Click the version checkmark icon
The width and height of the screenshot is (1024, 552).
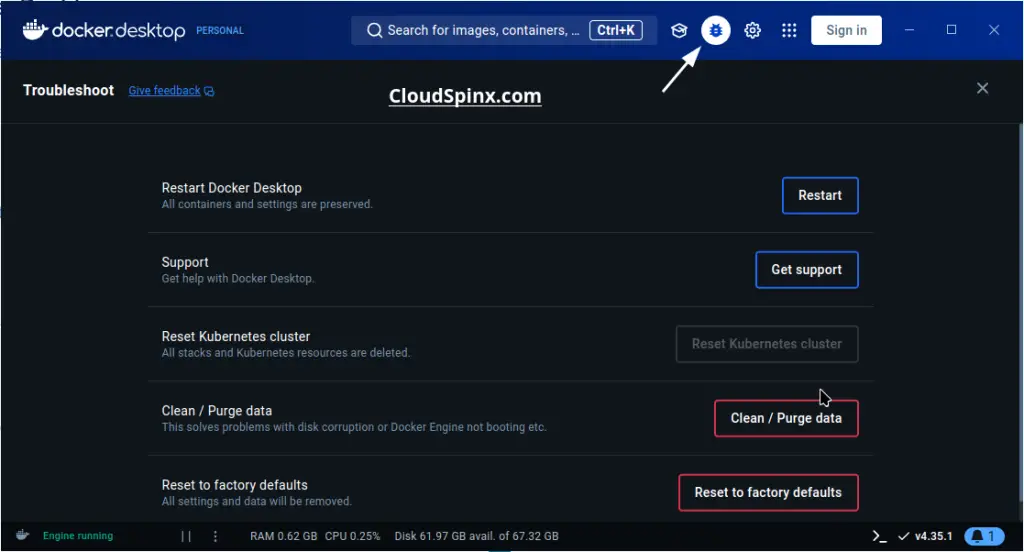[x=904, y=536]
